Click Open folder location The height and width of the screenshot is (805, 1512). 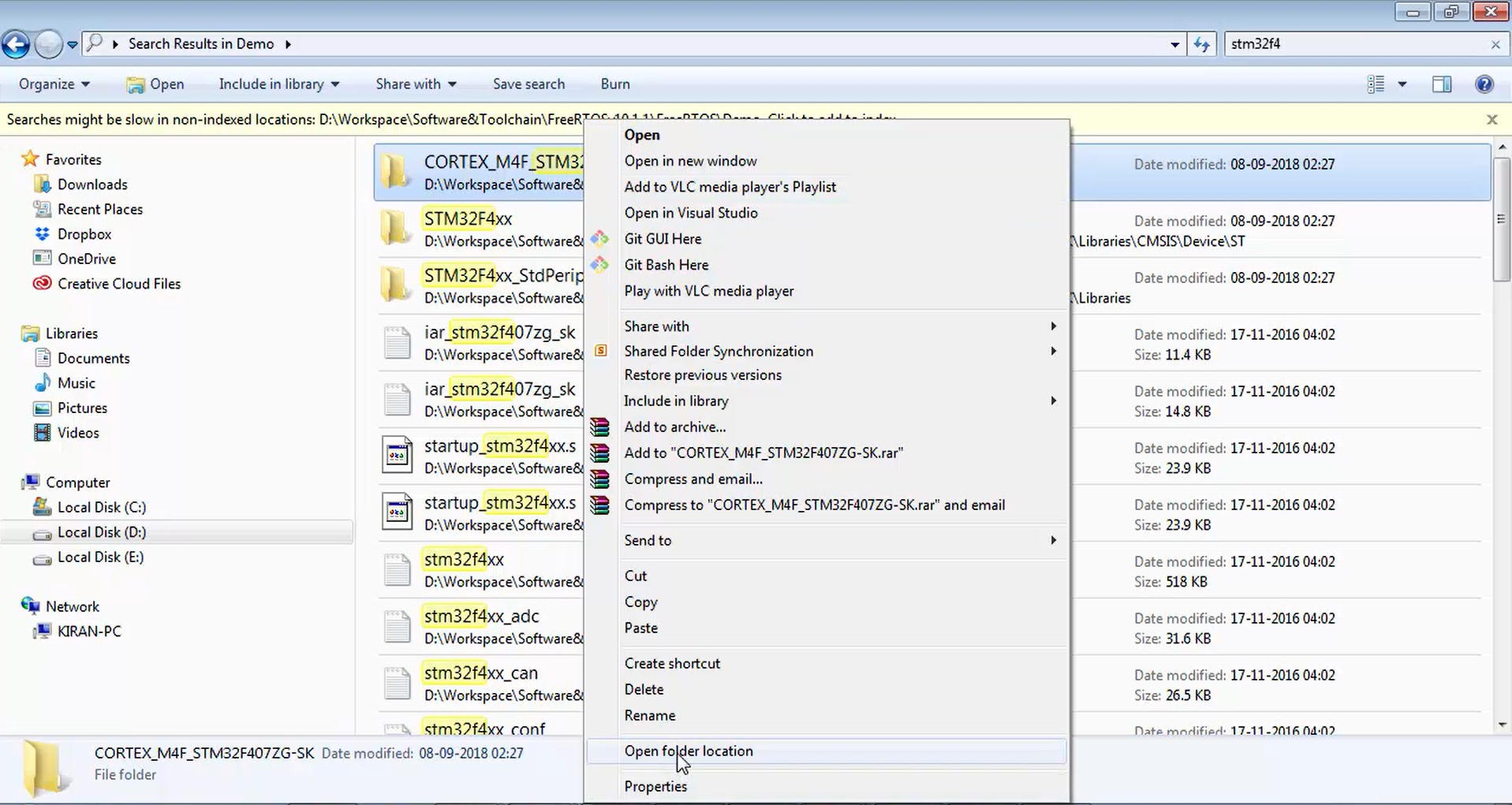pos(827,751)
